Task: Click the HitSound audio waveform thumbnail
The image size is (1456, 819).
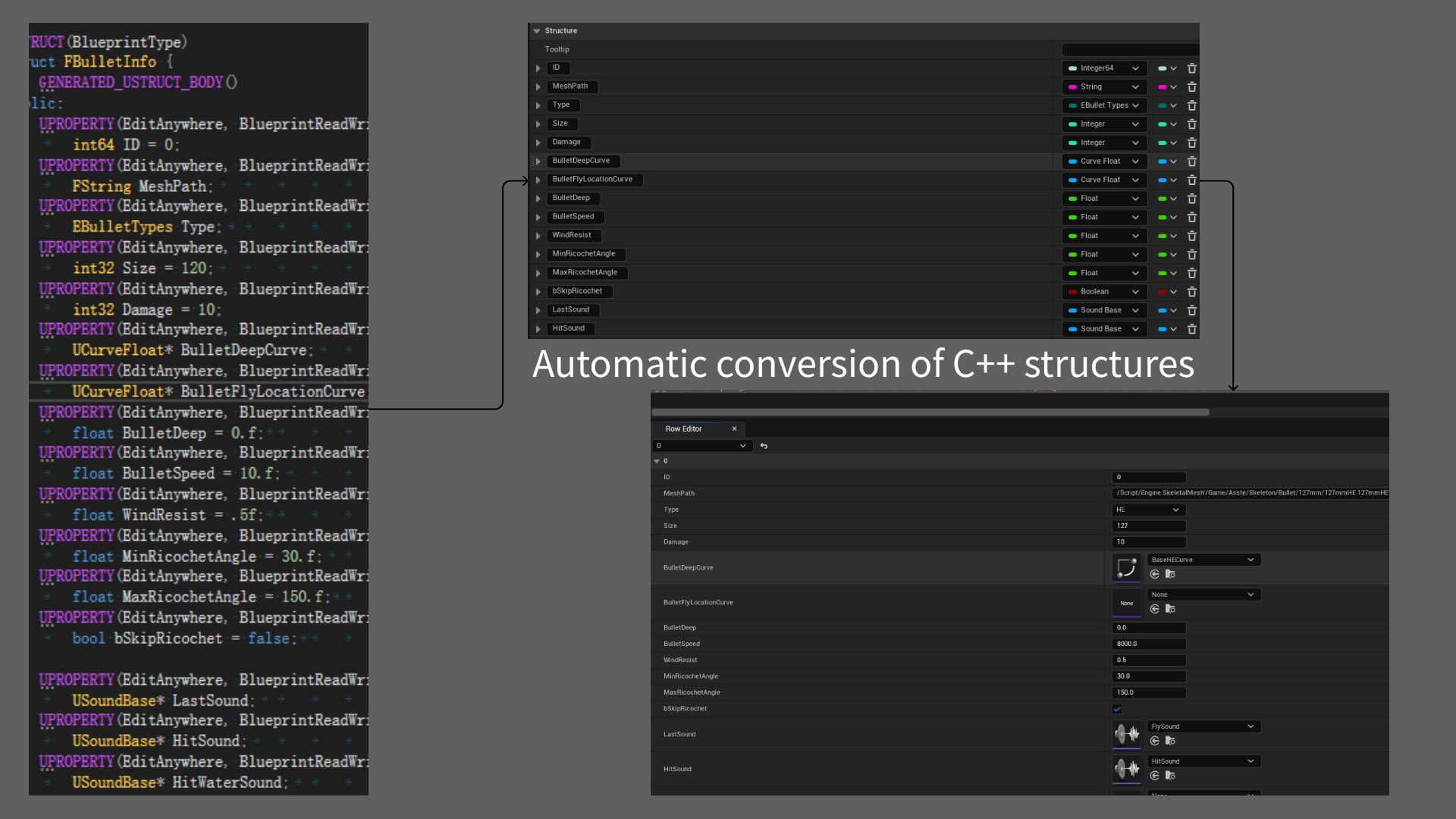Action: coord(1127,769)
